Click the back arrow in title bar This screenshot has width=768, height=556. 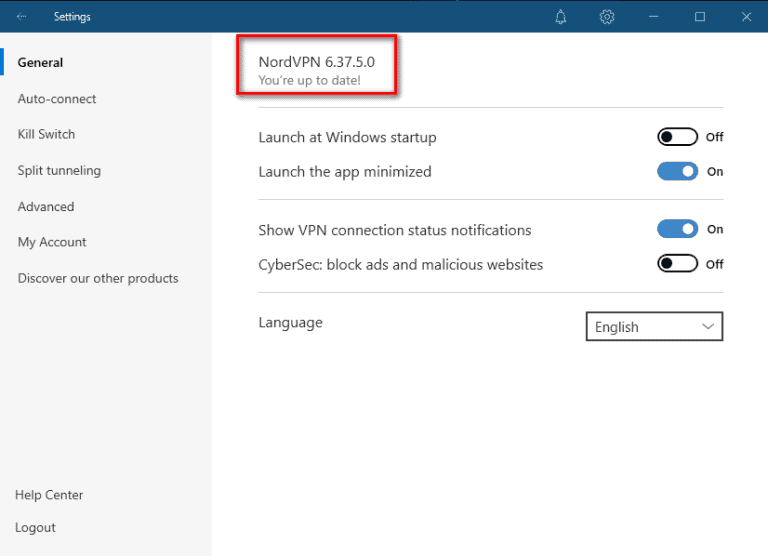22,17
